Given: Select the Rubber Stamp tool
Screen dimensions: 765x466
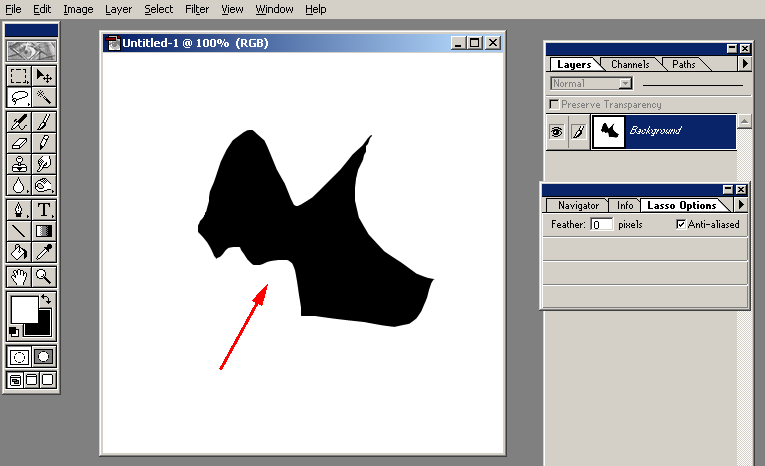Looking at the screenshot, I should point(19,164).
